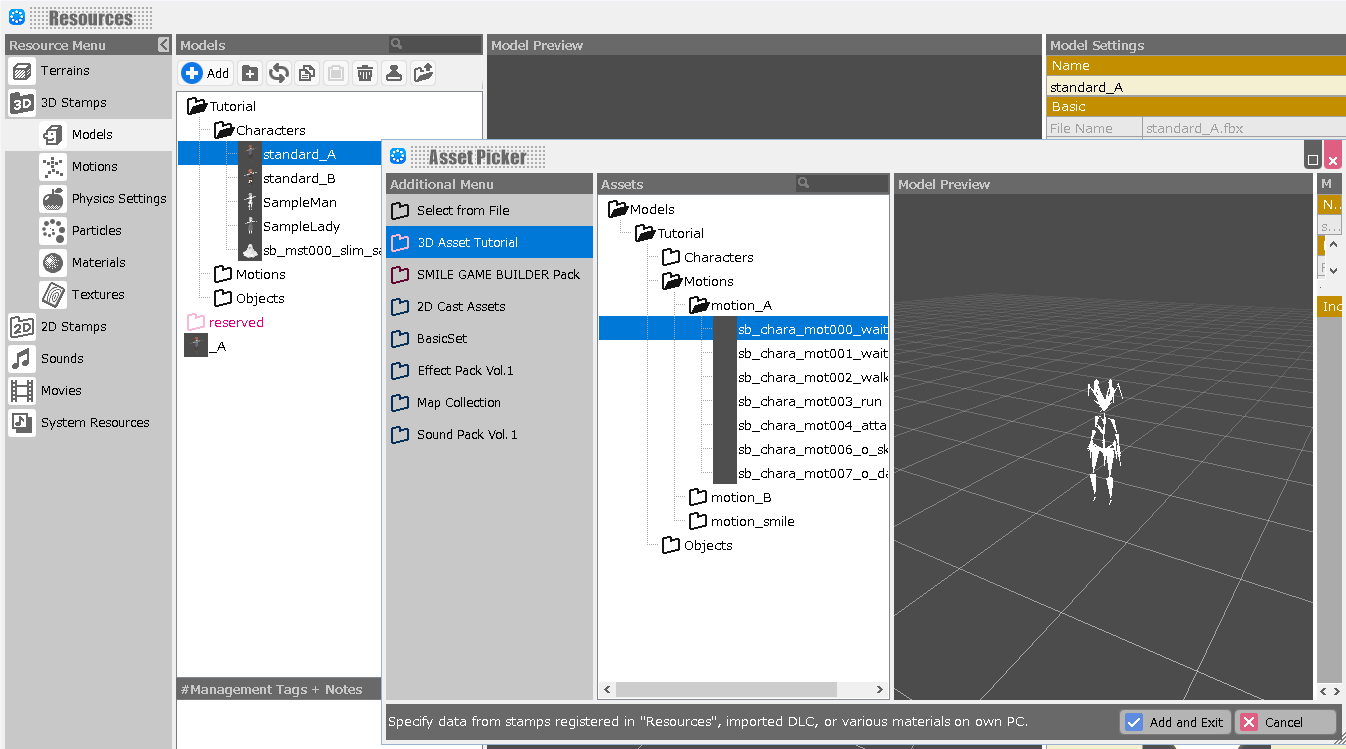Open Particles in the Resource Menu
1346x749 pixels.
click(96, 231)
